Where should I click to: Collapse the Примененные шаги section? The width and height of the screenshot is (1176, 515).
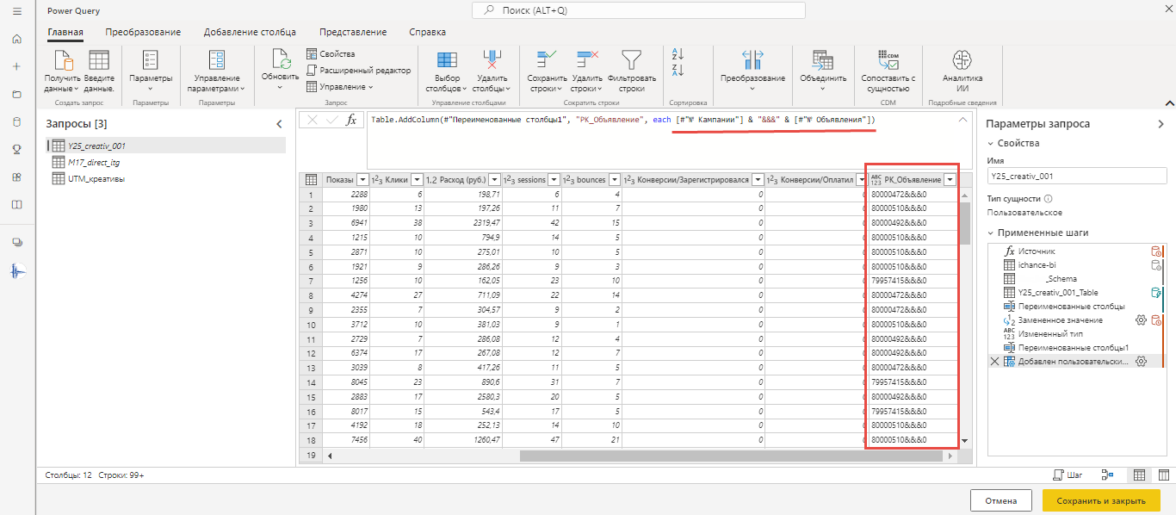(992, 232)
